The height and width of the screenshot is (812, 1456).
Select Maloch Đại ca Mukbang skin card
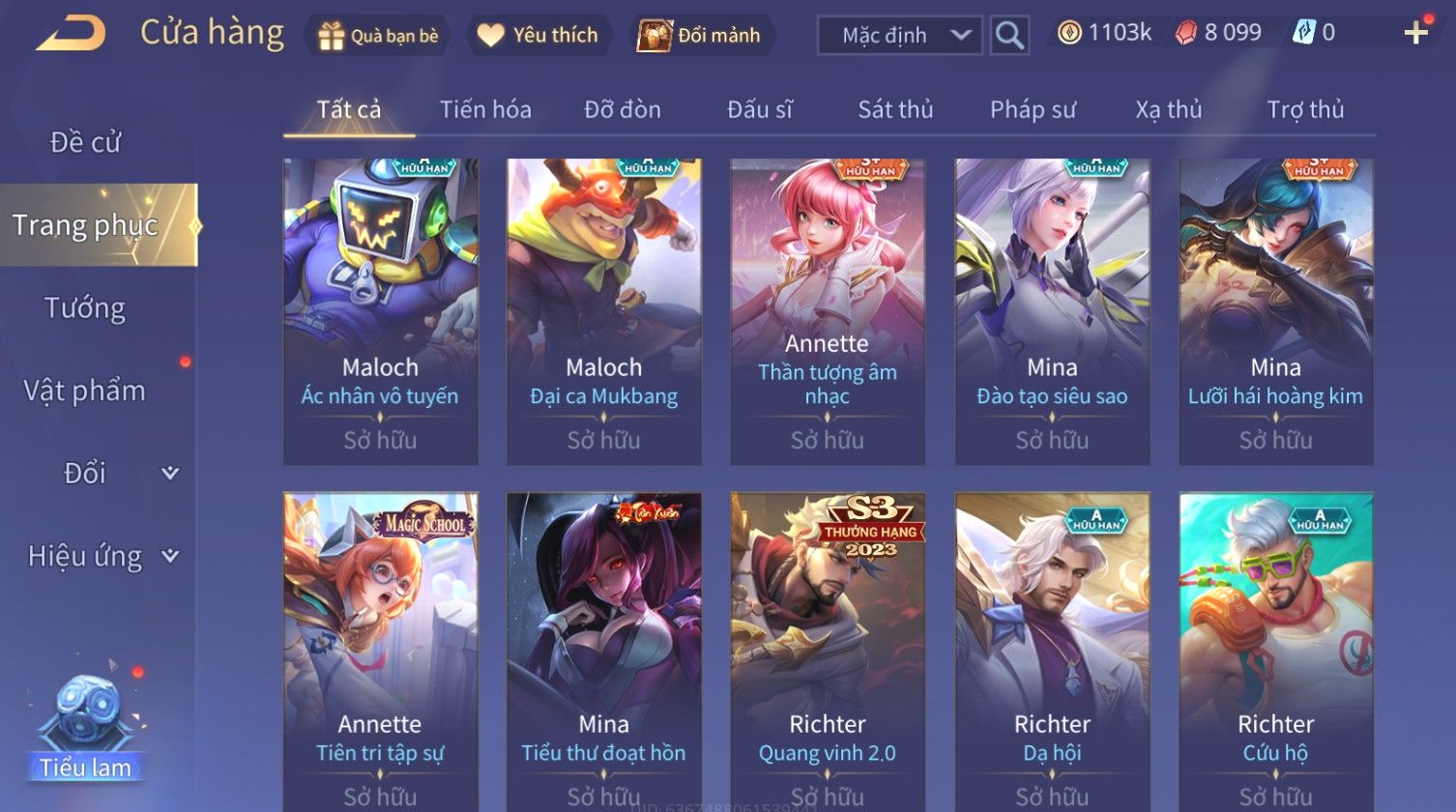[x=604, y=311]
